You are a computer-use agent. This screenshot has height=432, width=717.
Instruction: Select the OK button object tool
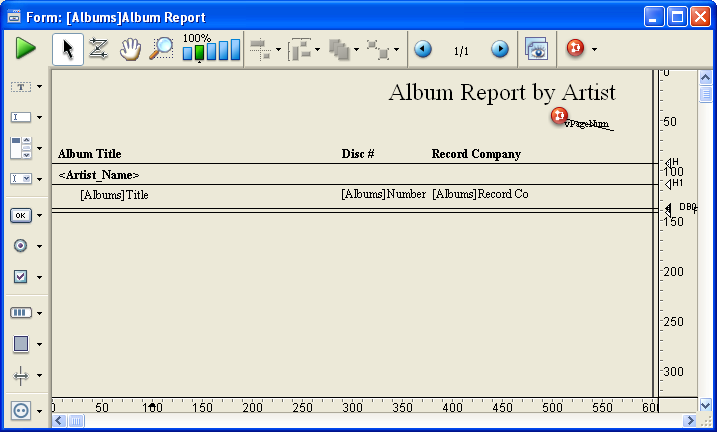coord(20,215)
